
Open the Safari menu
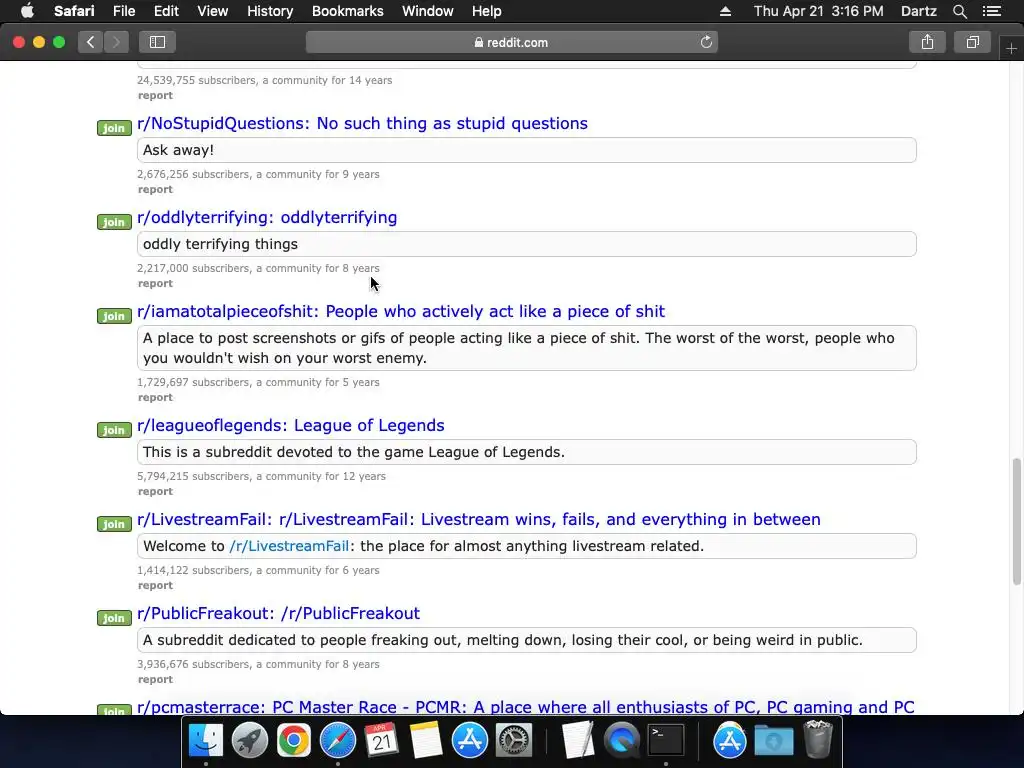coord(74,11)
